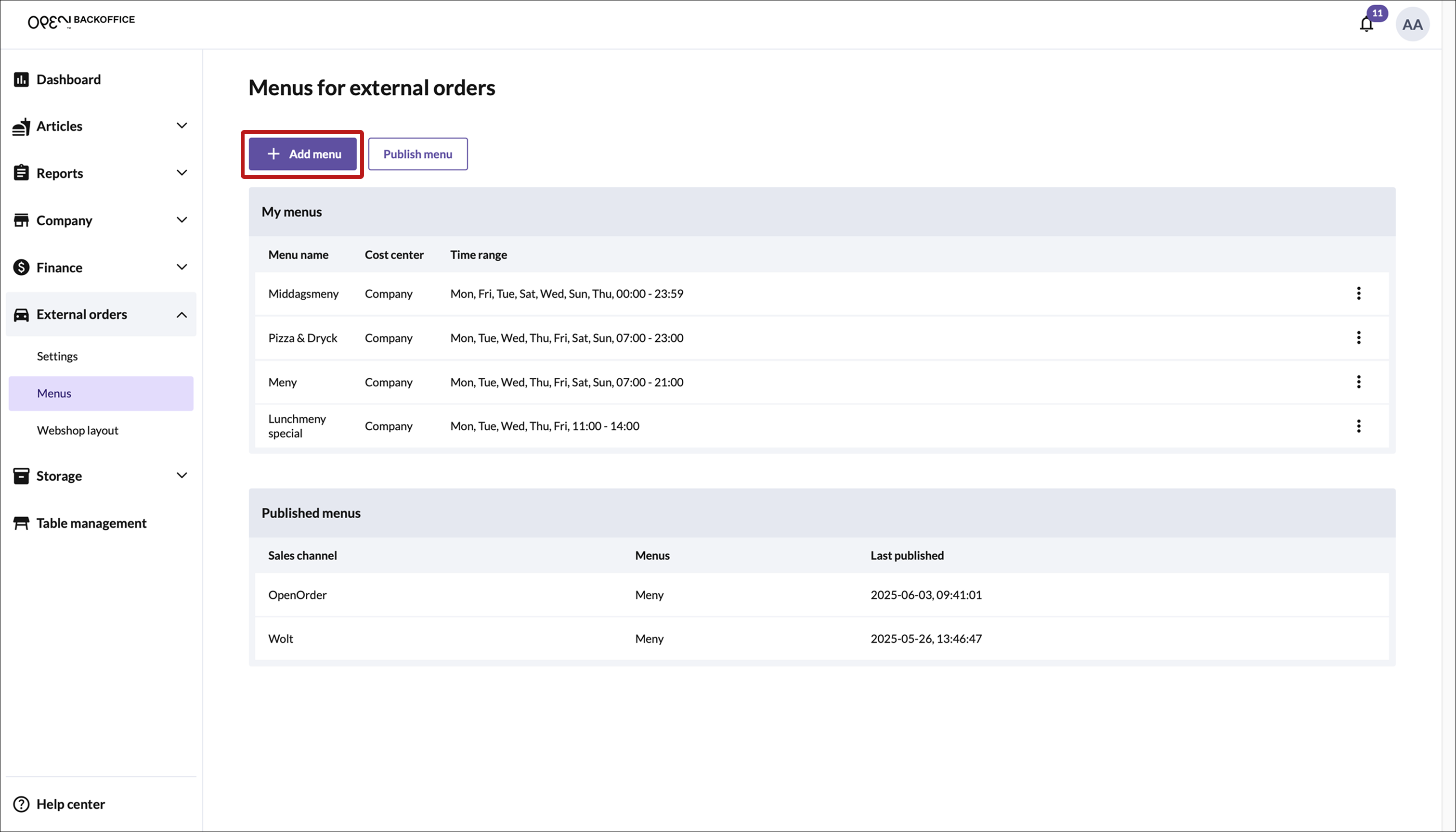Click the 07:00 - 23:00 time range cell
This screenshot has height=832, width=1456.
pyautogui.click(x=567, y=338)
